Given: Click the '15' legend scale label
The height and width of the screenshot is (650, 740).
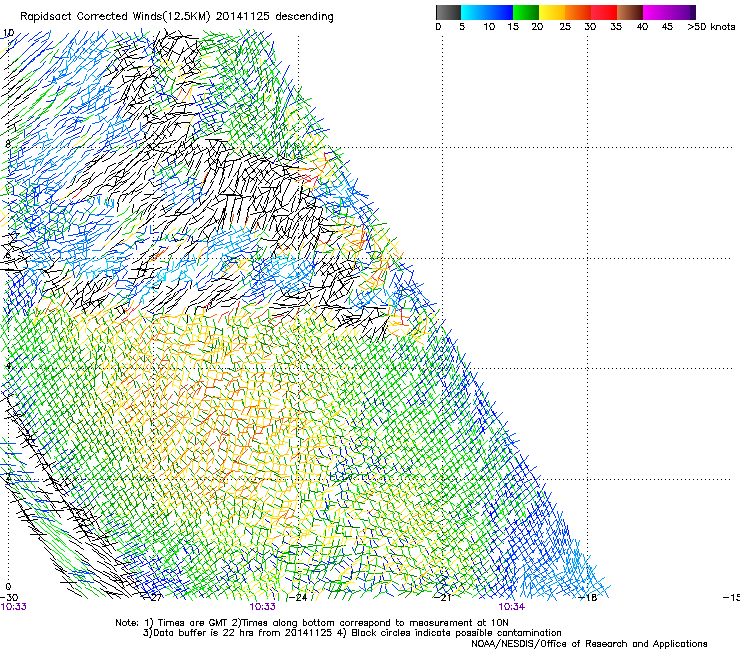Looking at the screenshot, I should pos(513,27).
